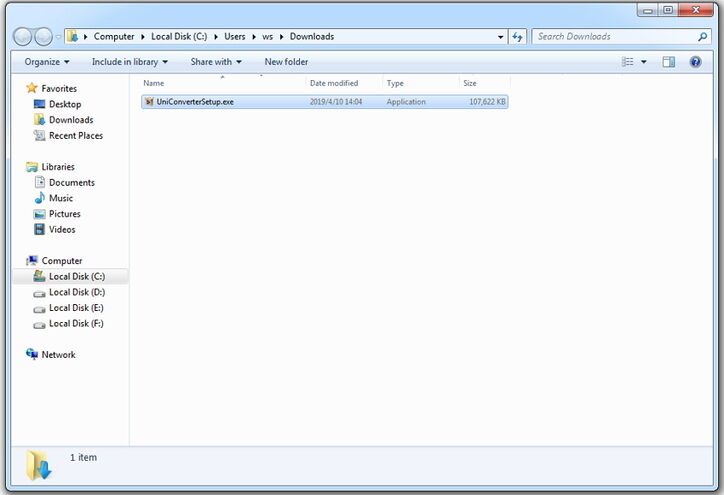This screenshot has height=495, width=724.
Task: Click the Back navigation arrow button
Action: coord(22,37)
